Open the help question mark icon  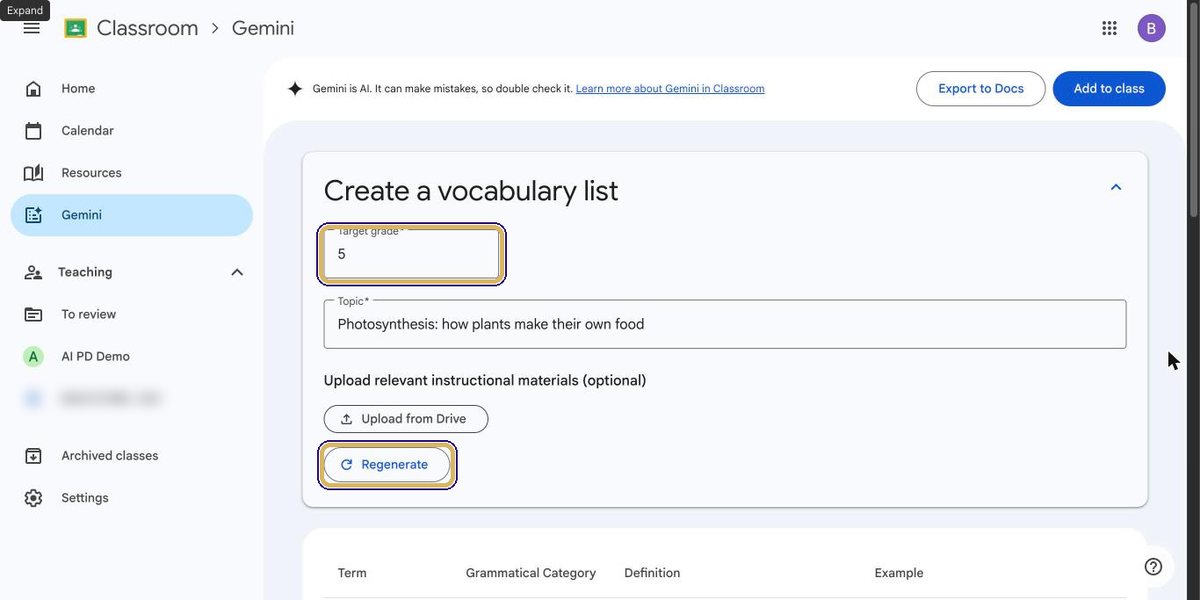[x=1153, y=567]
